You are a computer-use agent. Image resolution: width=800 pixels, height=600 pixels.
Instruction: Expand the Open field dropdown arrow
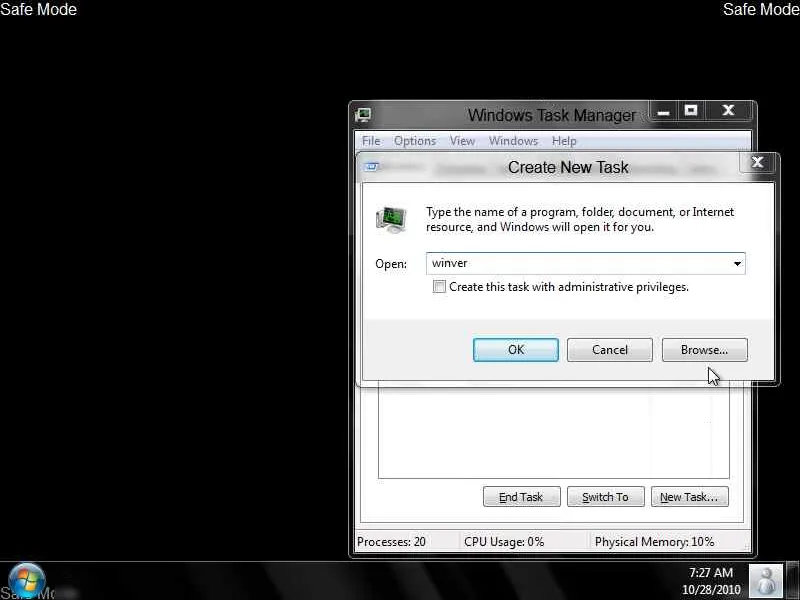tap(737, 263)
